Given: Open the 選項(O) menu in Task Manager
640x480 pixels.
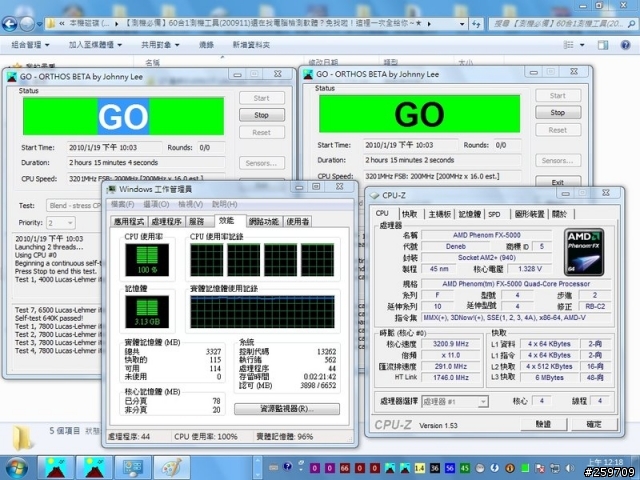Looking at the screenshot, I should [x=156, y=204].
